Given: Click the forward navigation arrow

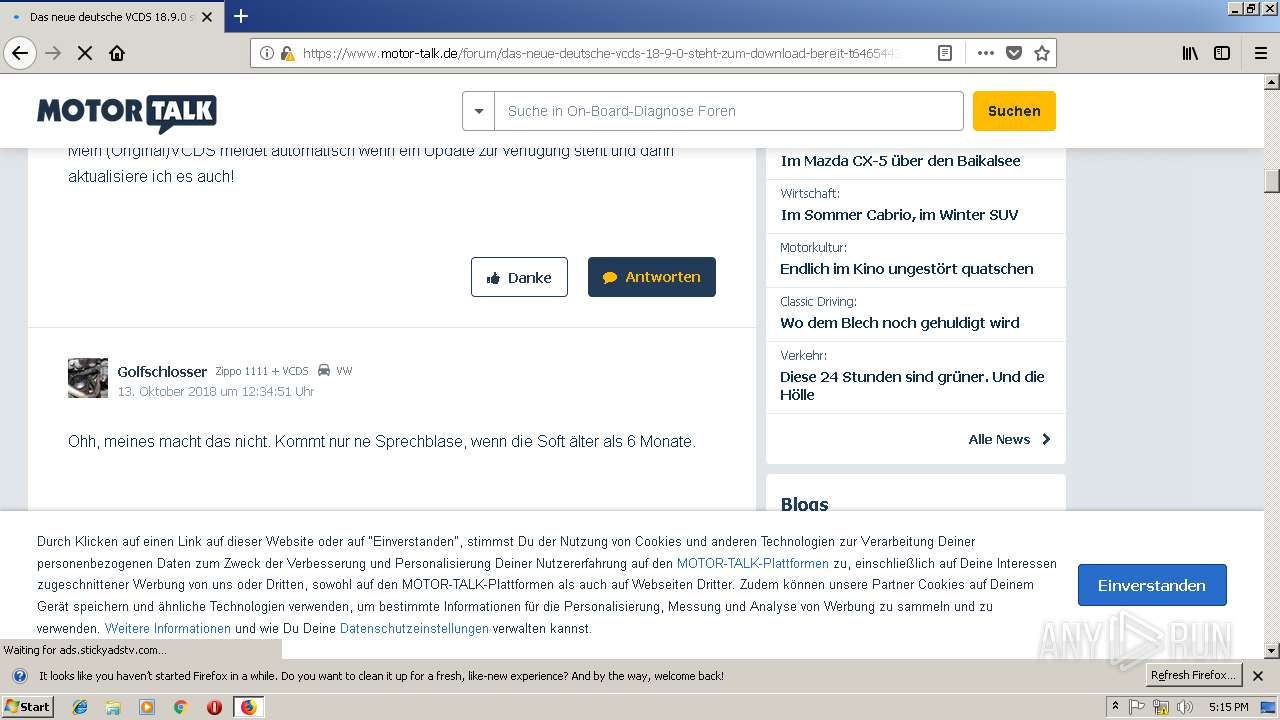Looking at the screenshot, I should (x=53, y=53).
